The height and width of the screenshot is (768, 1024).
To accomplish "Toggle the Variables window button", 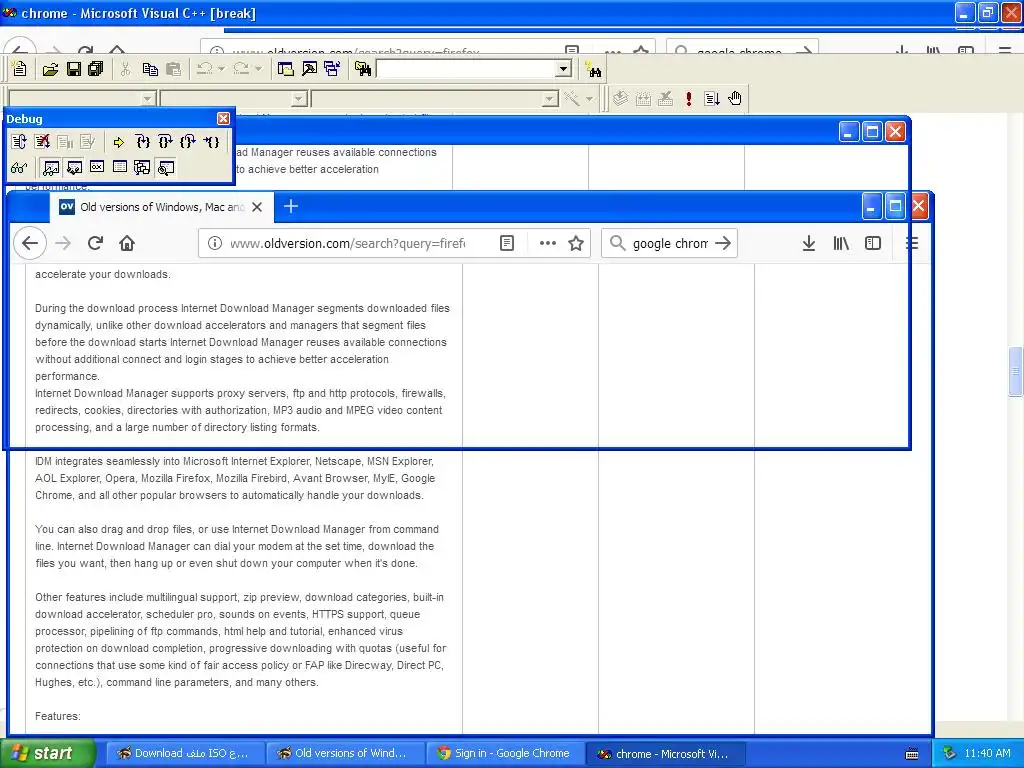I will tap(74, 168).
